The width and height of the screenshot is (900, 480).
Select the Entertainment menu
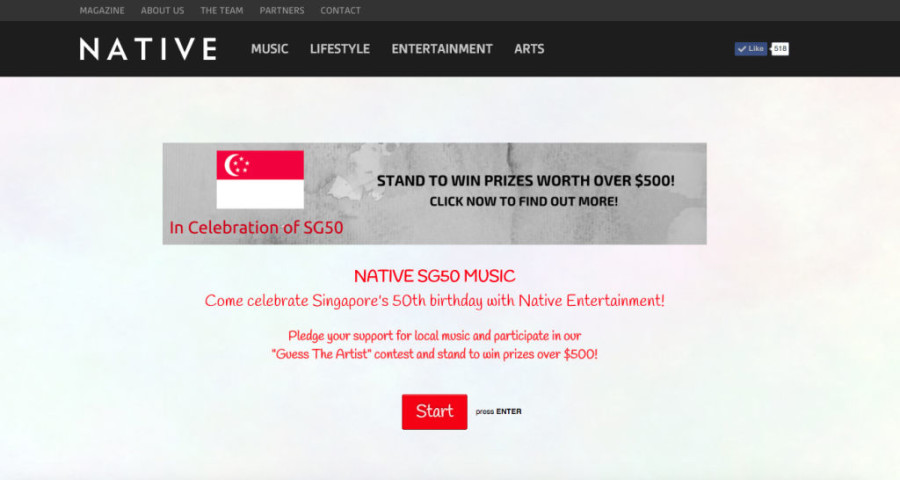[x=442, y=49]
